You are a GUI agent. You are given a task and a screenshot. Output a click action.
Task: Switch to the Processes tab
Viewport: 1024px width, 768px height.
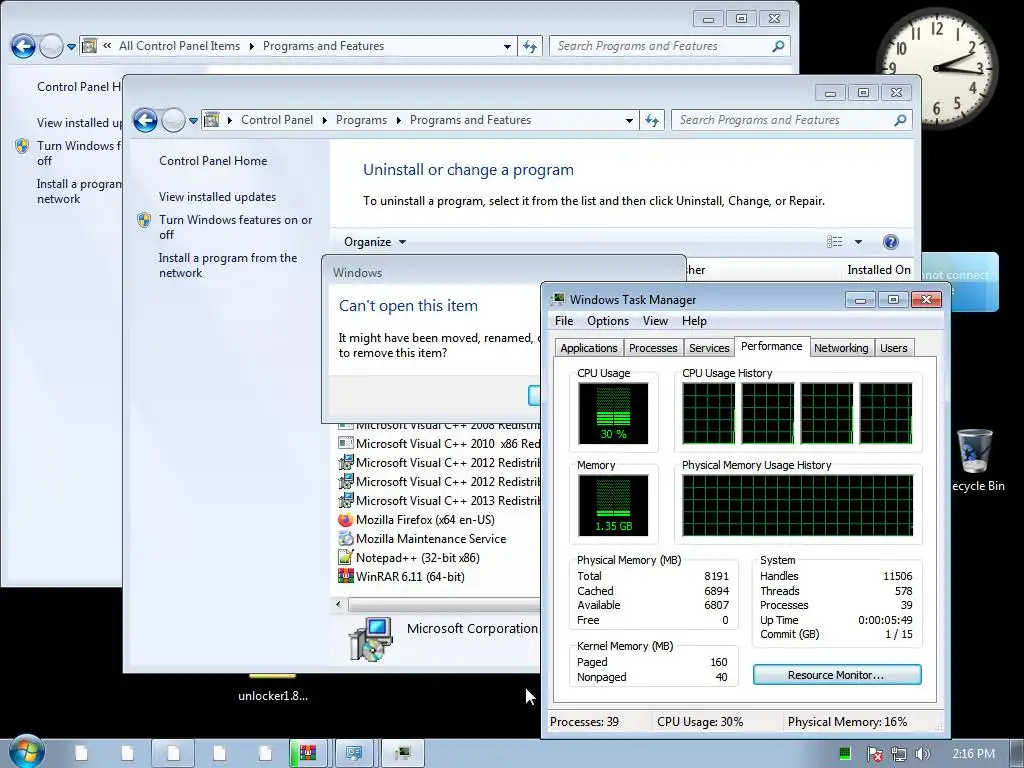(653, 348)
